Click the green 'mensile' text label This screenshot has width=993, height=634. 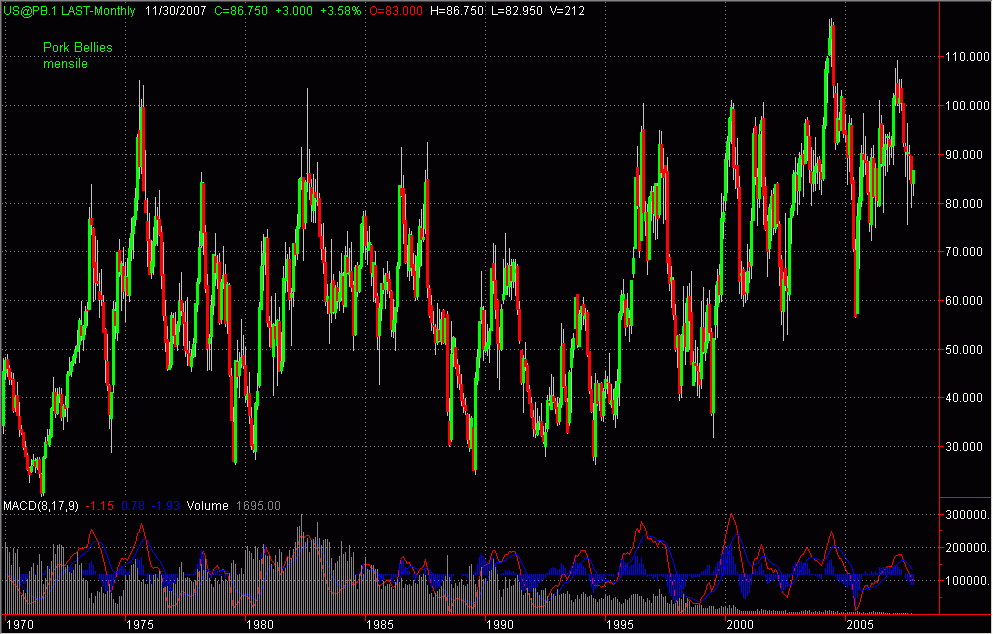click(65, 64)
